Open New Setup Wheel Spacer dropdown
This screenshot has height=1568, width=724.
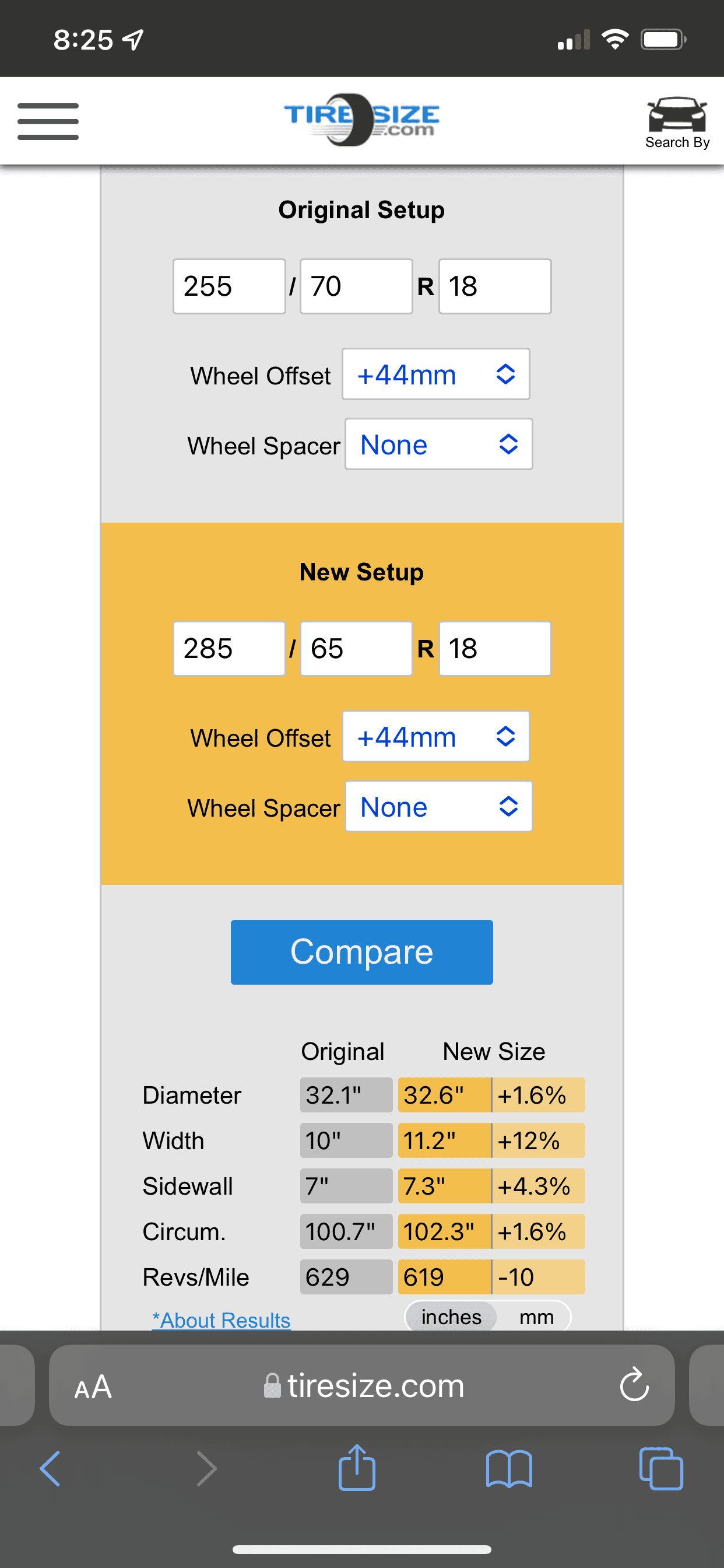click(439, 807)
